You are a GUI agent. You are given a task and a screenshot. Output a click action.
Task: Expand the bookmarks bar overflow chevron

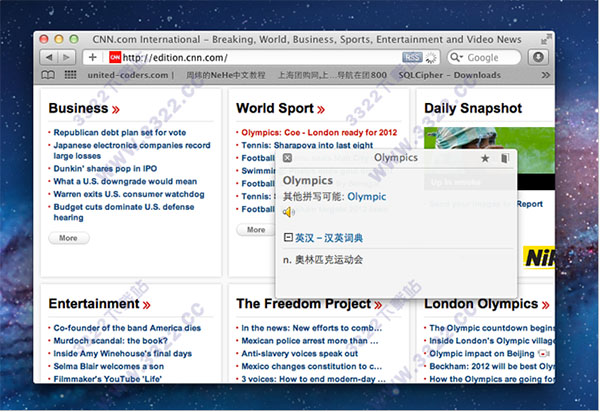point(546,75)
